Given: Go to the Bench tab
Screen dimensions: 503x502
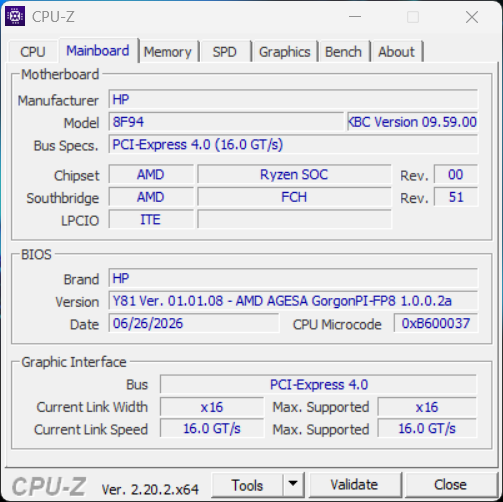Looking at the screenshot, I should tap(343, 52).
